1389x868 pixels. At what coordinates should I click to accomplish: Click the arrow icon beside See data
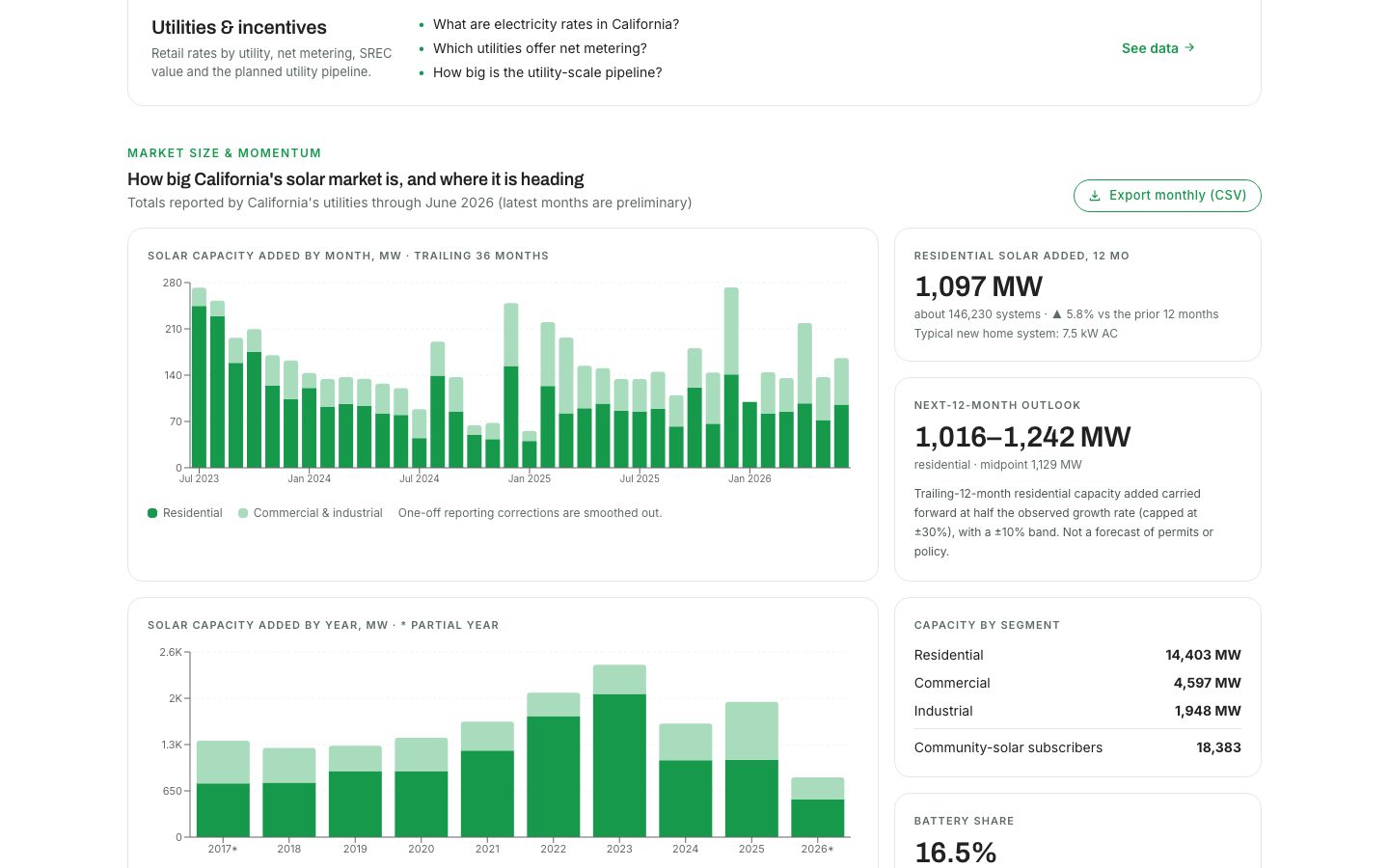pos(1189,47)
